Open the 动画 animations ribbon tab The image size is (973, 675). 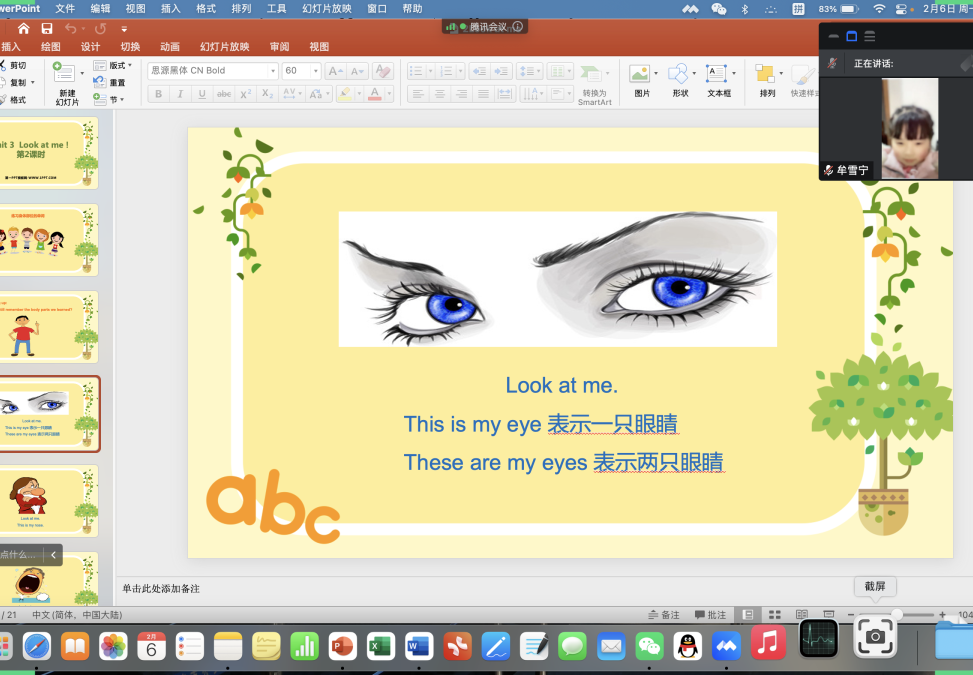coord(170,47)
